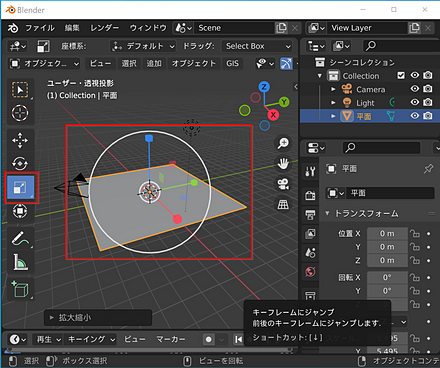Select the Select Box tool in toolbar
The width and height of the screenshot is (440, 368).
(x=20, y=90)
